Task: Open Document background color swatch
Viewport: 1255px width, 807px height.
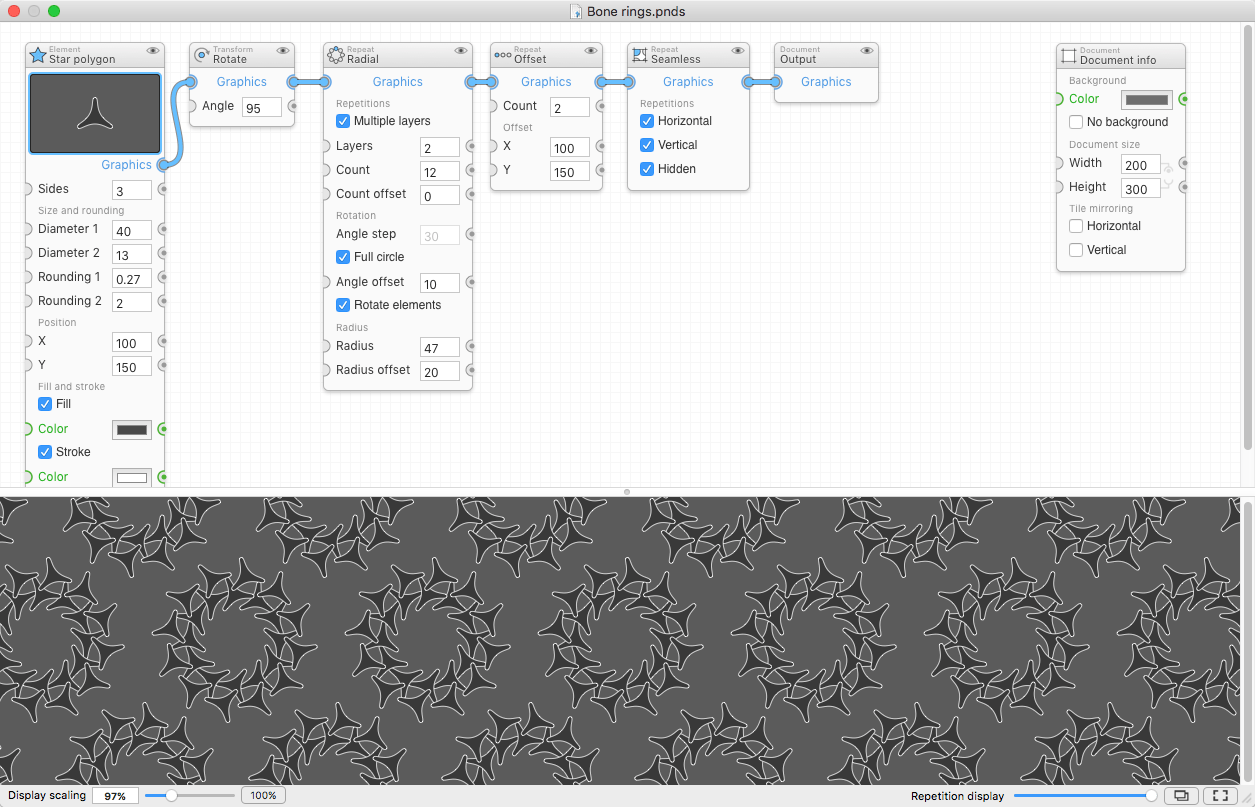Action: coord(1147,100)
